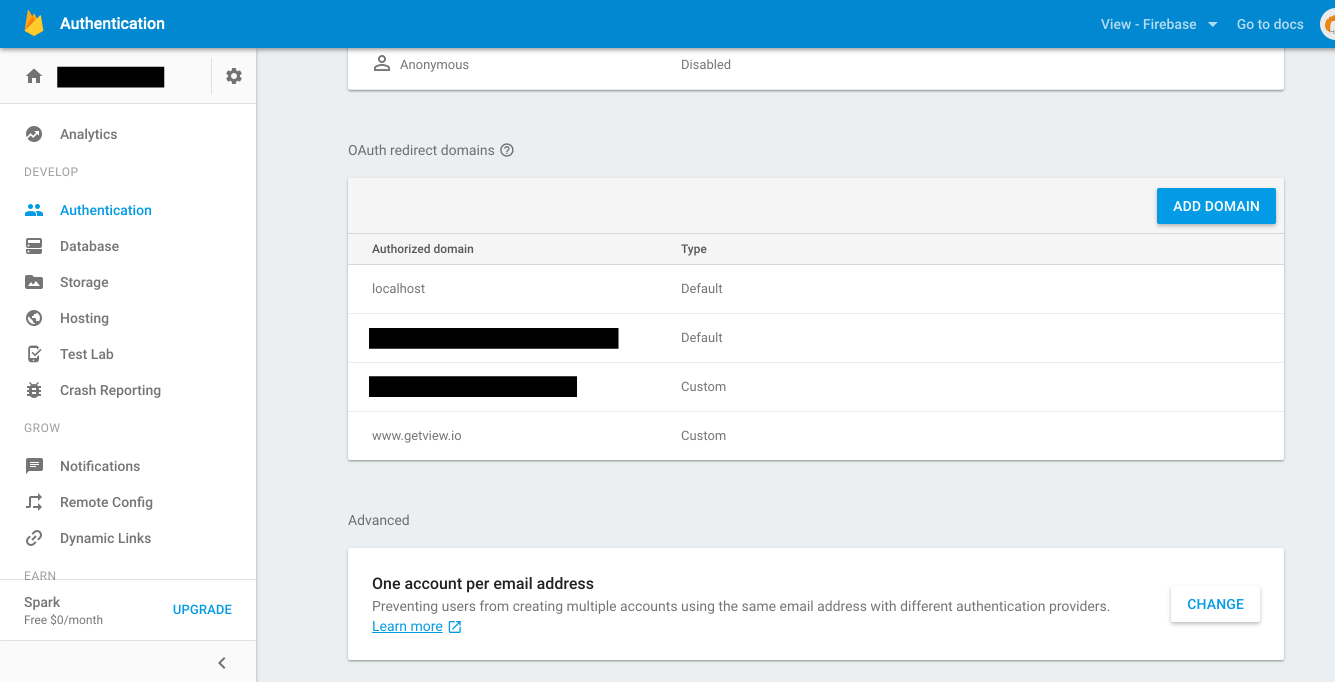Click the Analytics chart icon
The image size is (1335, 682).
tap(34, 134)
